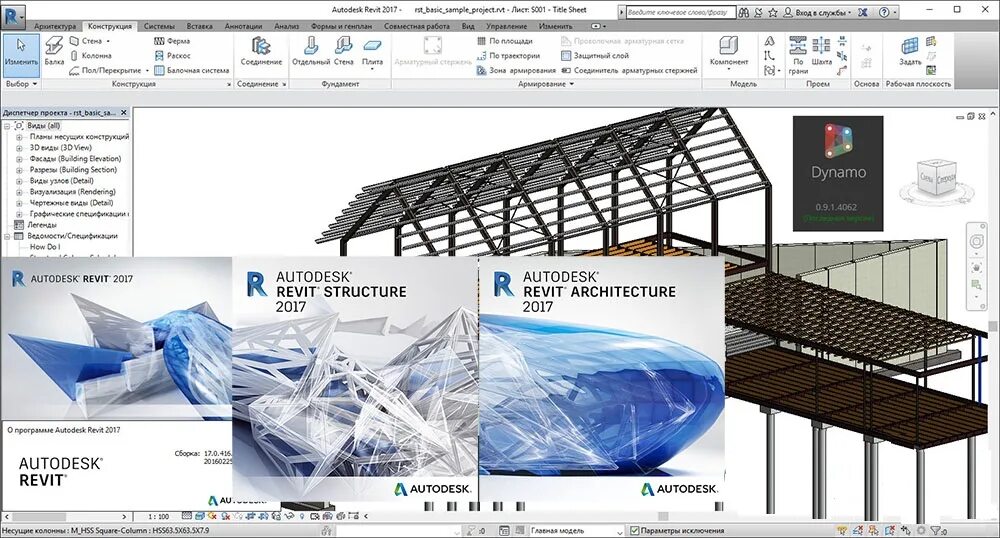The height and width of the screenshot is (538, 1000).
Task: Click the favorites star icon in title bar
Action: point(773,12)
